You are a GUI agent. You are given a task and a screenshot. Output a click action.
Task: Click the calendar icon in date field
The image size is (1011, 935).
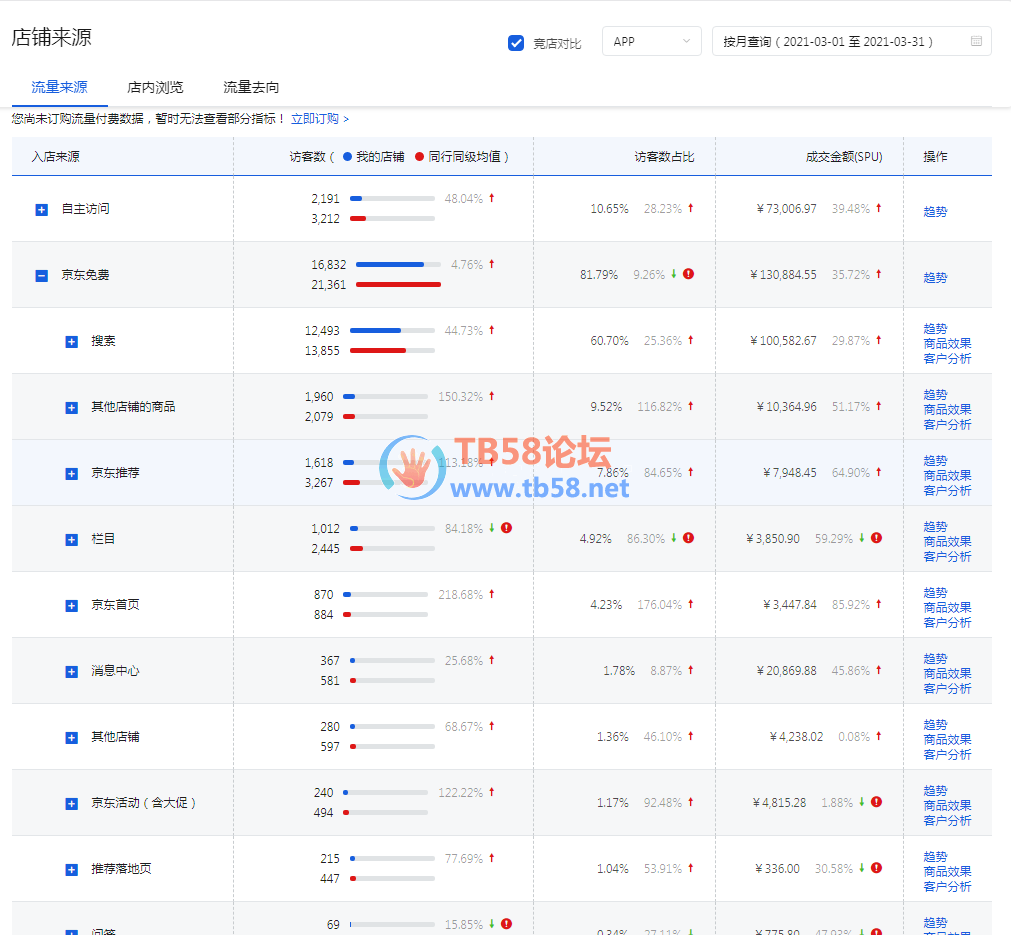coord(976,41)
